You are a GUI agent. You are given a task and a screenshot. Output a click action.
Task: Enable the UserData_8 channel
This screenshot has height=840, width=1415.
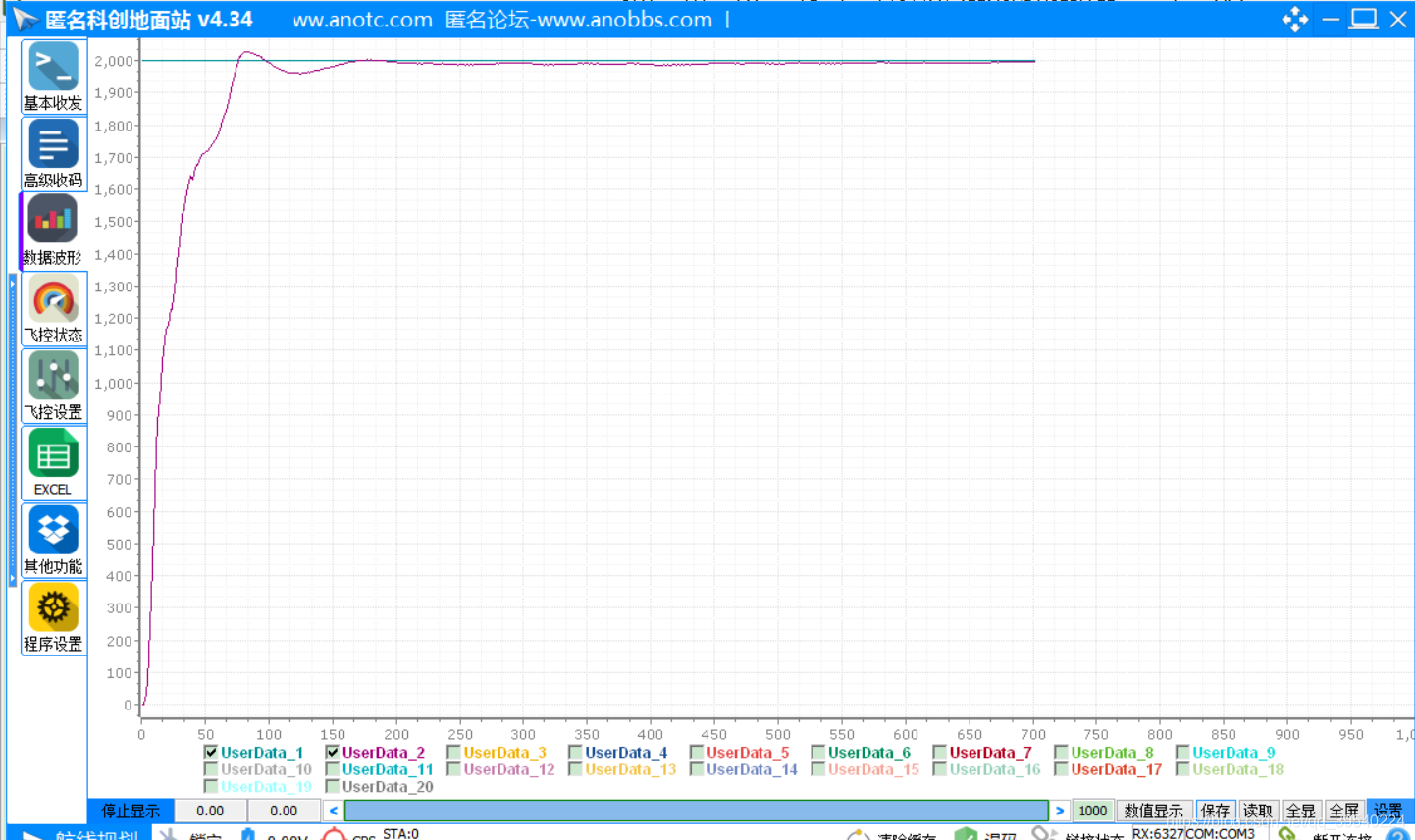point(1061,753)
